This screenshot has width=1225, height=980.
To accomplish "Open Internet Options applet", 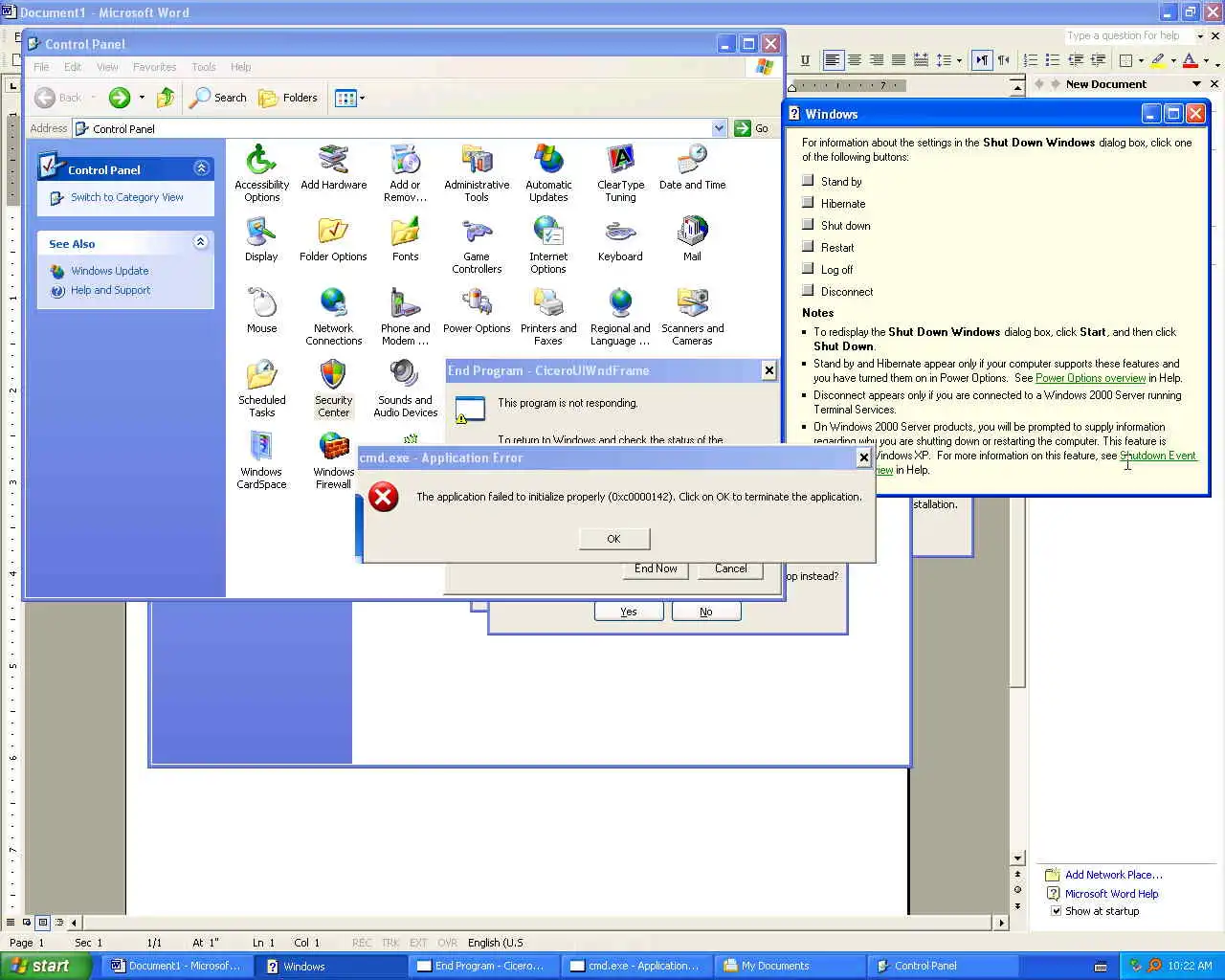I will [548, 245].
